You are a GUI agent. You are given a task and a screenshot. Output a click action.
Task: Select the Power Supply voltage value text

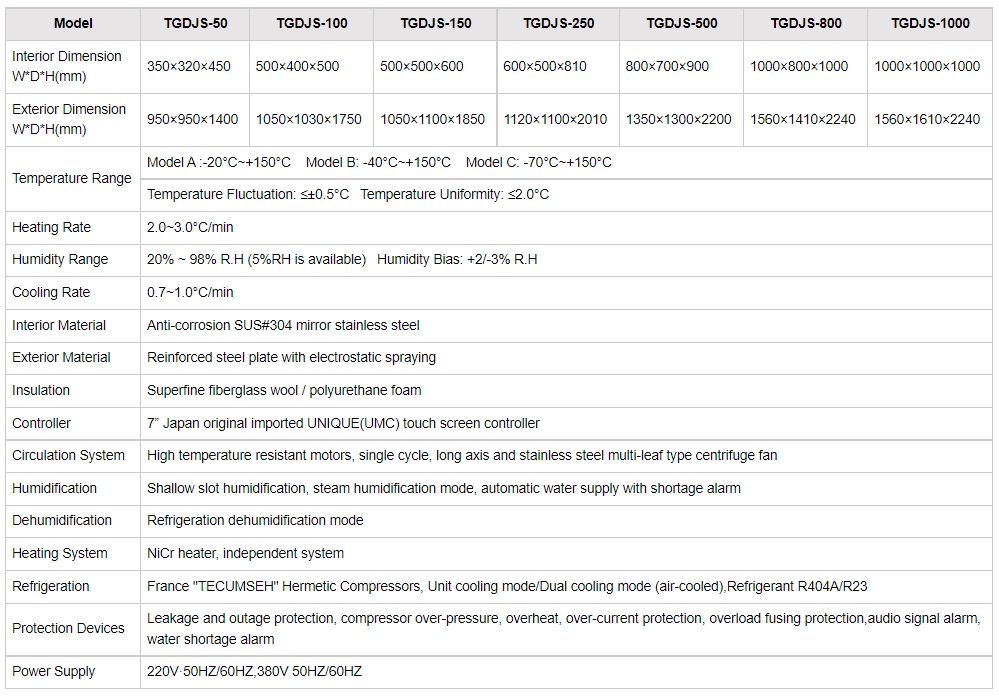pos(254,671)
